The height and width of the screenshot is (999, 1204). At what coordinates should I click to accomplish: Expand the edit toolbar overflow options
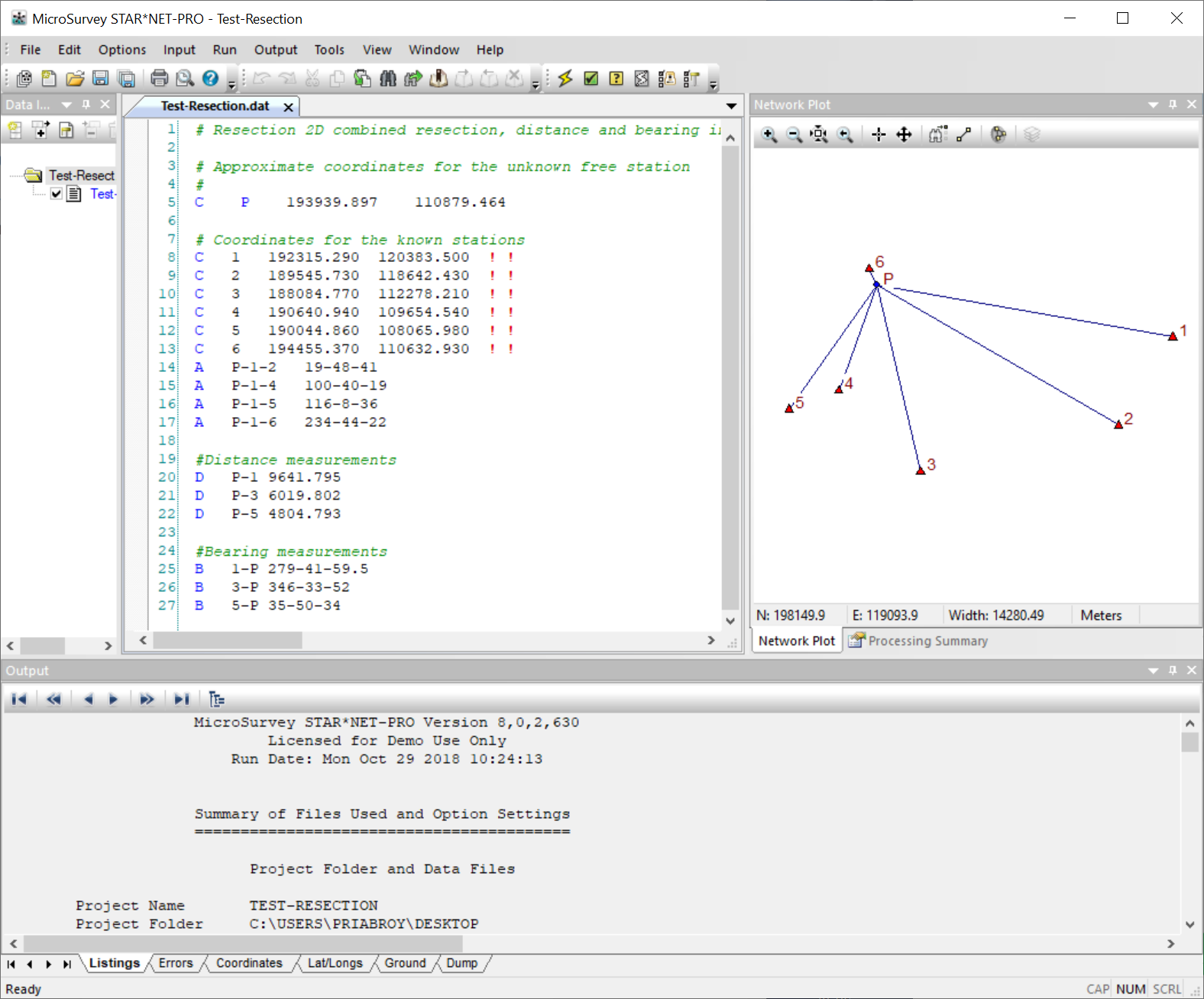(536, 82)
